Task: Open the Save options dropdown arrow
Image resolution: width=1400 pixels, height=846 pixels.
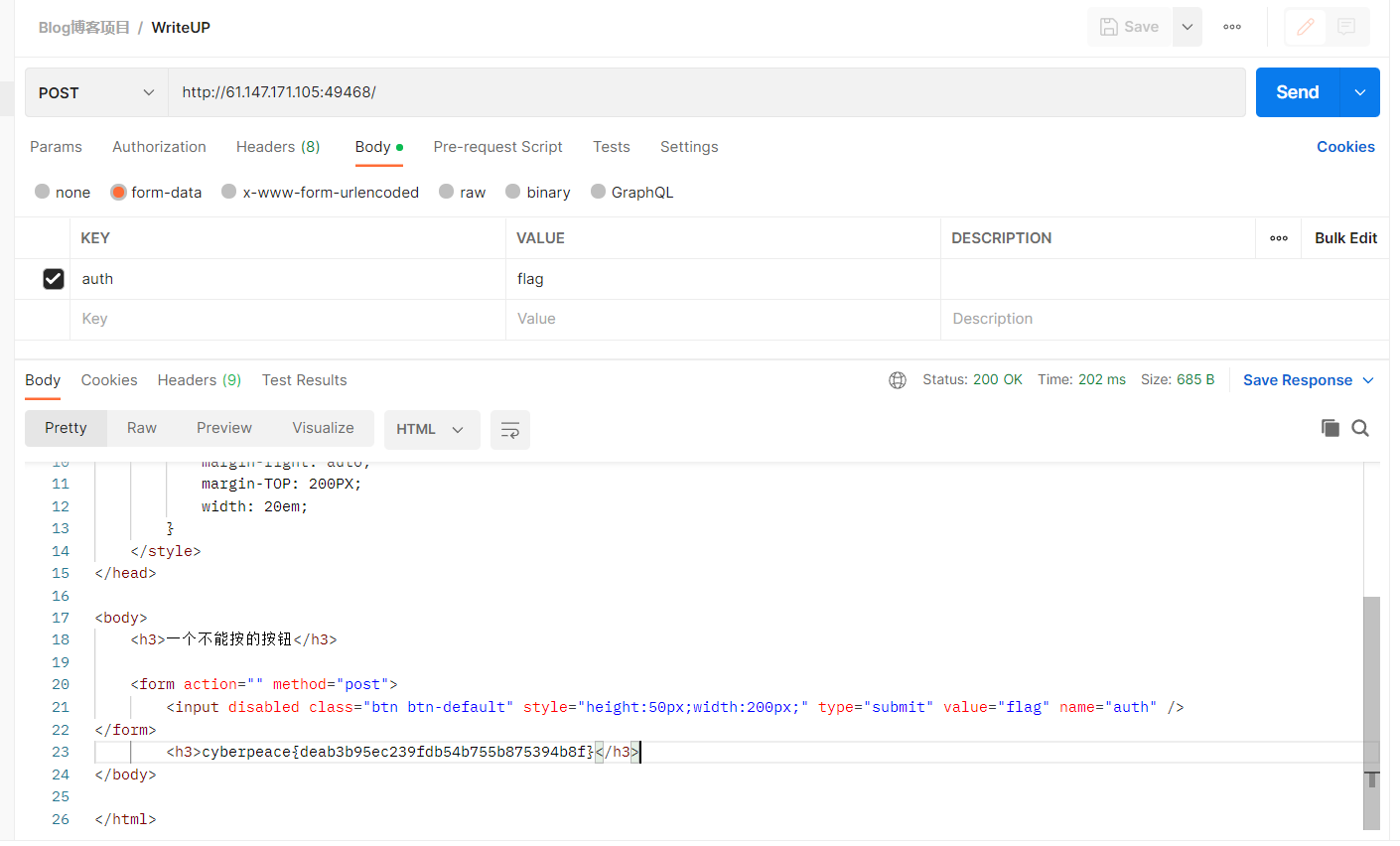Action: click(x=1188, y=27)
